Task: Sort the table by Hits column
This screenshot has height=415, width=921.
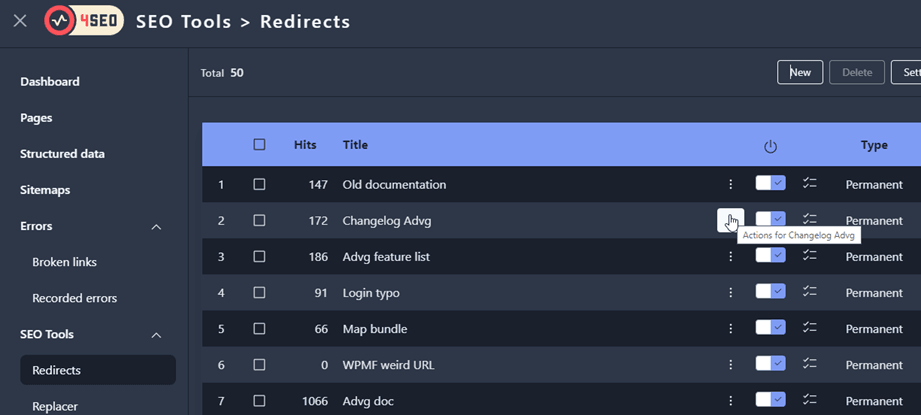Action: pos(305,145)
